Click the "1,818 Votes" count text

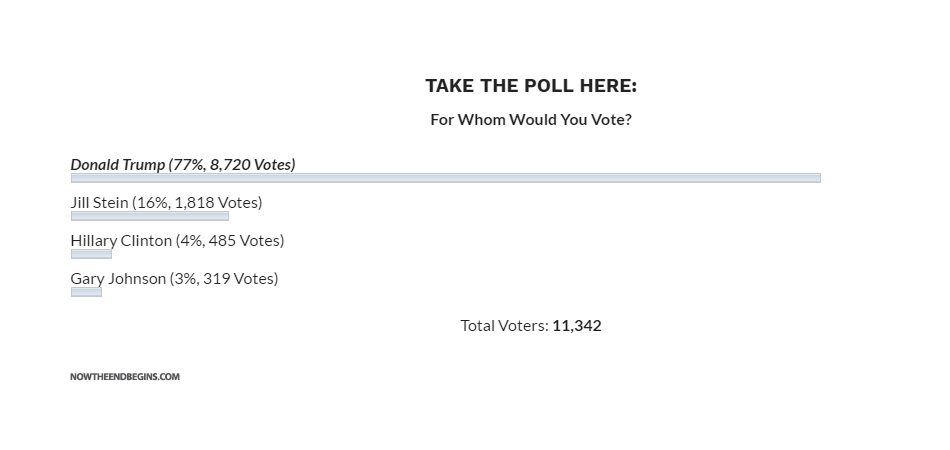tap(216, 203)
